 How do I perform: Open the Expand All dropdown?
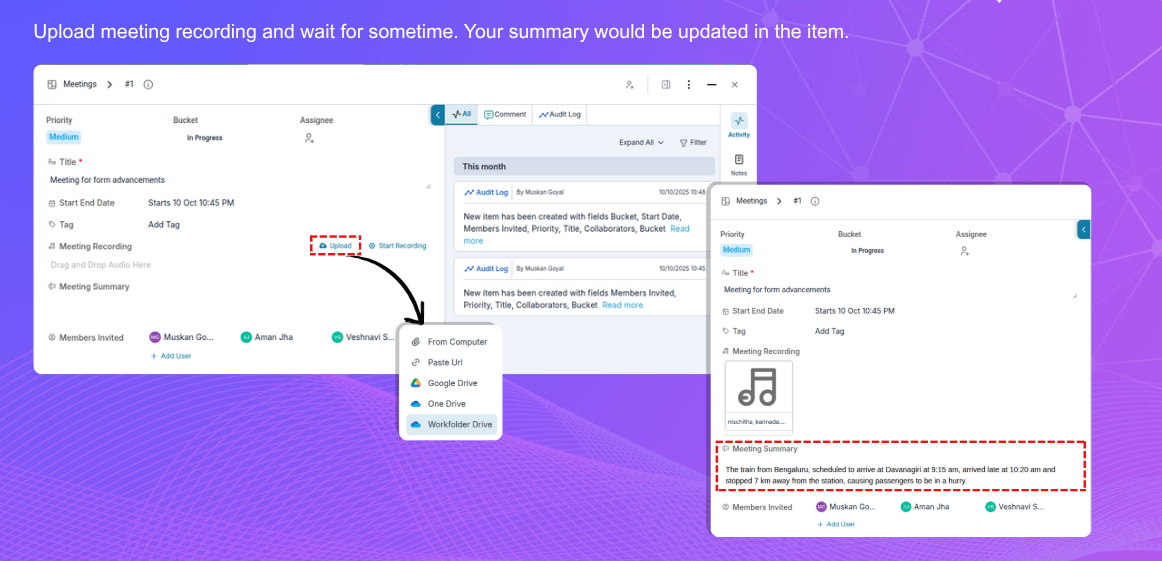(x=641, y=143)
